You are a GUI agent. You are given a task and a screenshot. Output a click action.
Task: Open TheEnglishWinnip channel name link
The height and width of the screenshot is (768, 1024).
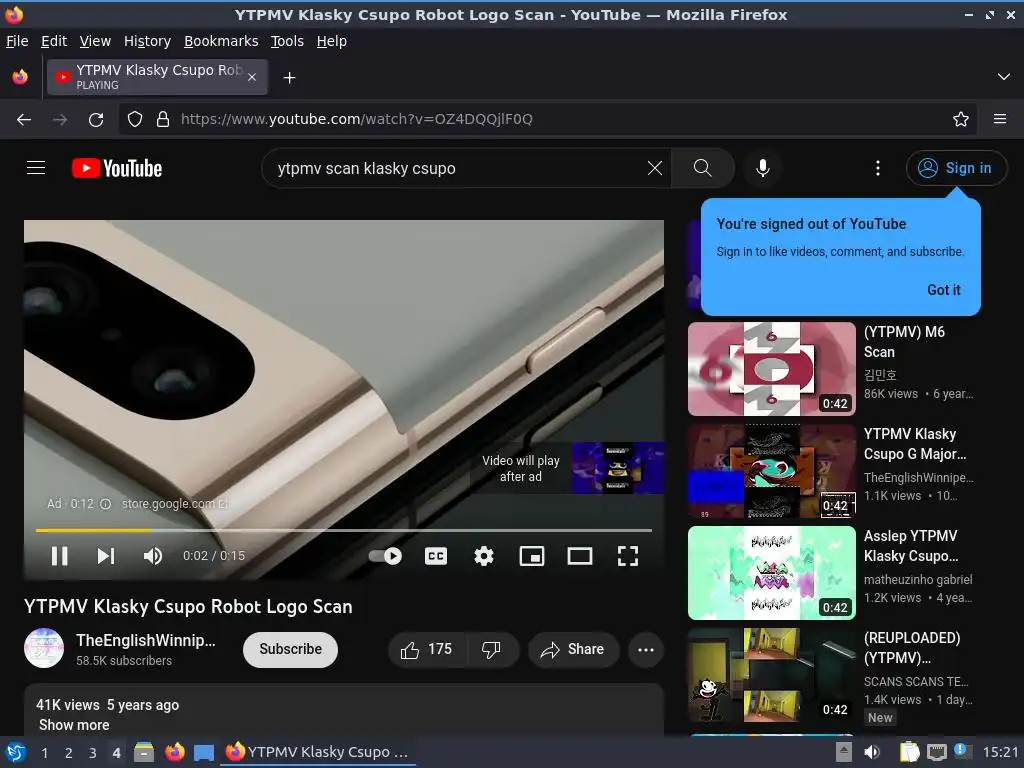coord(146,640)
